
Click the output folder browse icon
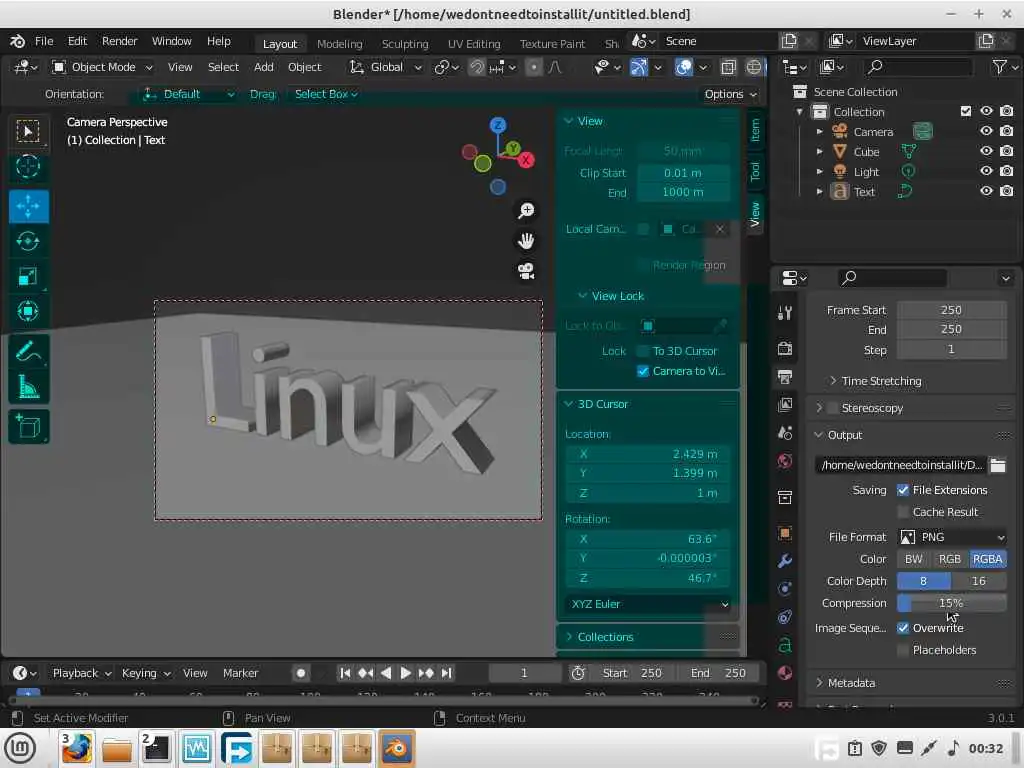pyautogui.click(x=997, y=465)
